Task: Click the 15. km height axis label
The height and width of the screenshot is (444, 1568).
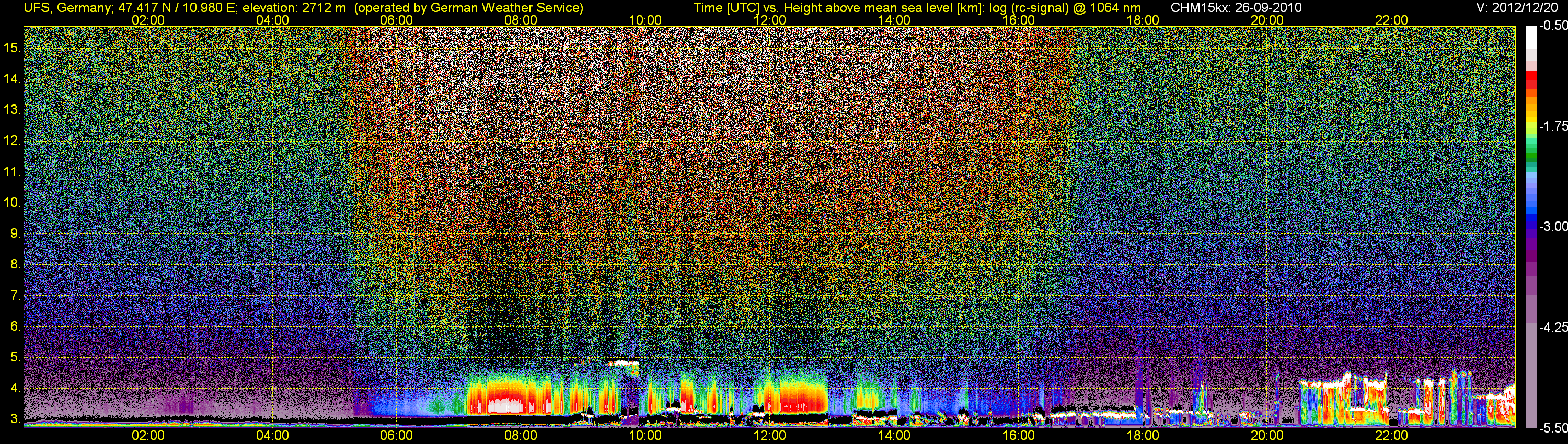Action: pyautogui.click(x=11, y=48)
